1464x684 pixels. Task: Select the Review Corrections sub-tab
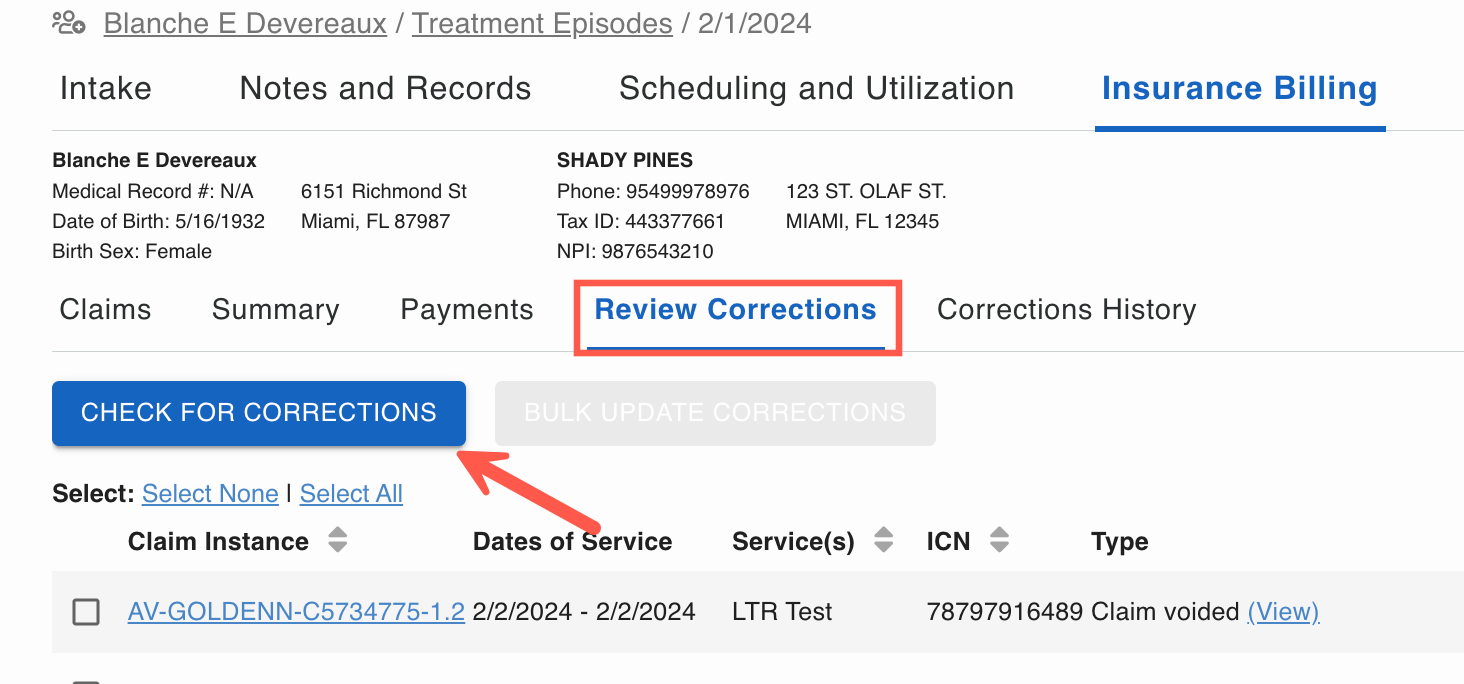click(736, 310)
